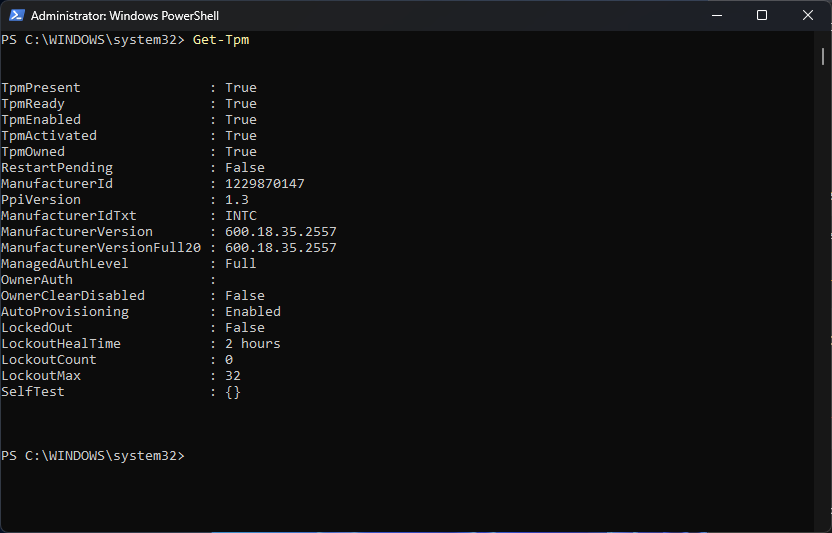Click the RestartPending property label
Screen dimensions: 832x533
pyautogui.click(x=57, y=168)
